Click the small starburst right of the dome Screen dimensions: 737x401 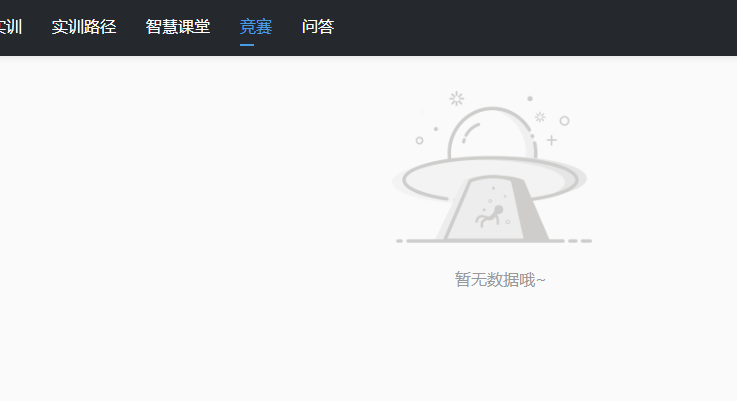(540, 117)
